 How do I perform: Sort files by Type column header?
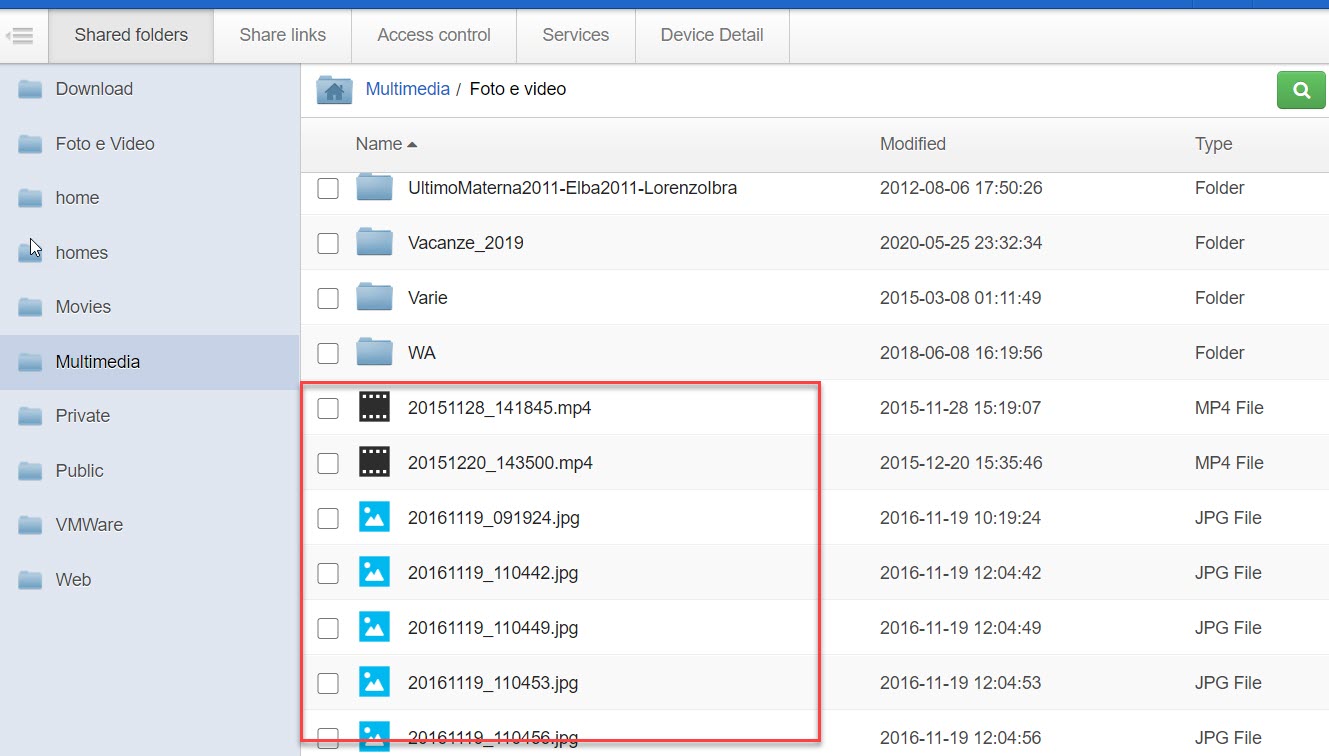(1213, 144)
